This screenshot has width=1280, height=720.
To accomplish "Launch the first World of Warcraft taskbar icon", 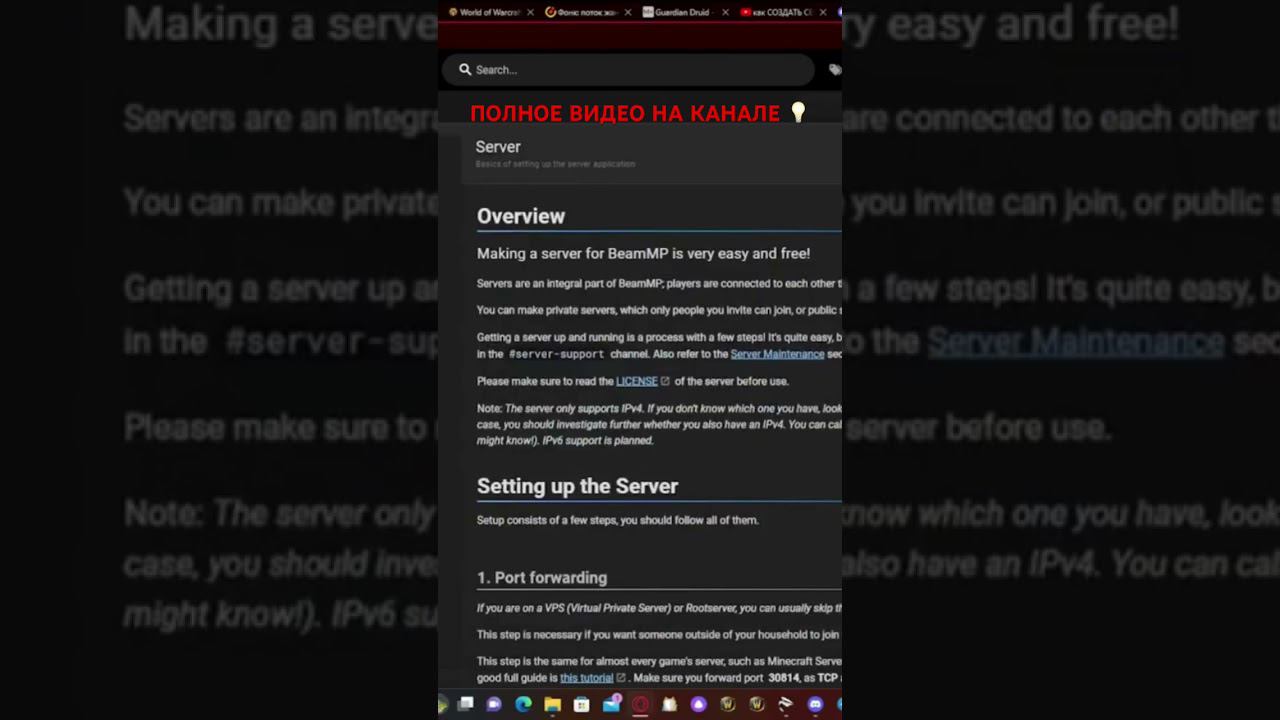I will click(x=728, y=704).
